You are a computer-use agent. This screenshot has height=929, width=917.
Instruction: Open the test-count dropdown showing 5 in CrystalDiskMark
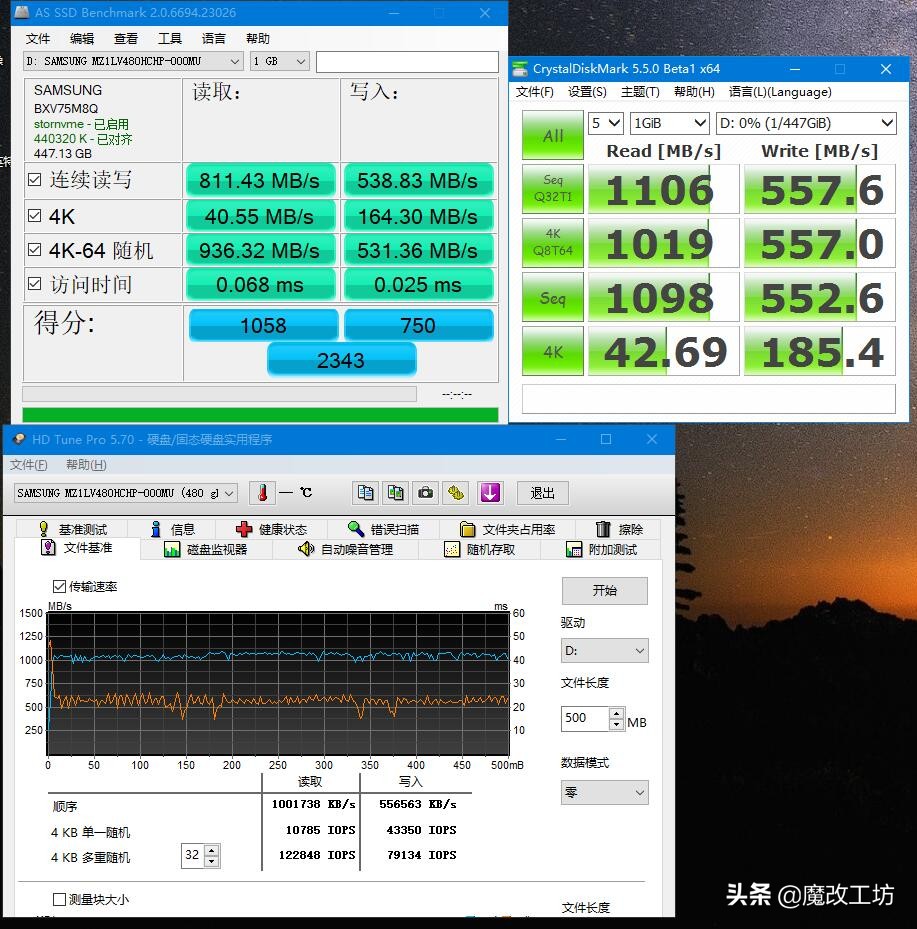pos(605,123)
